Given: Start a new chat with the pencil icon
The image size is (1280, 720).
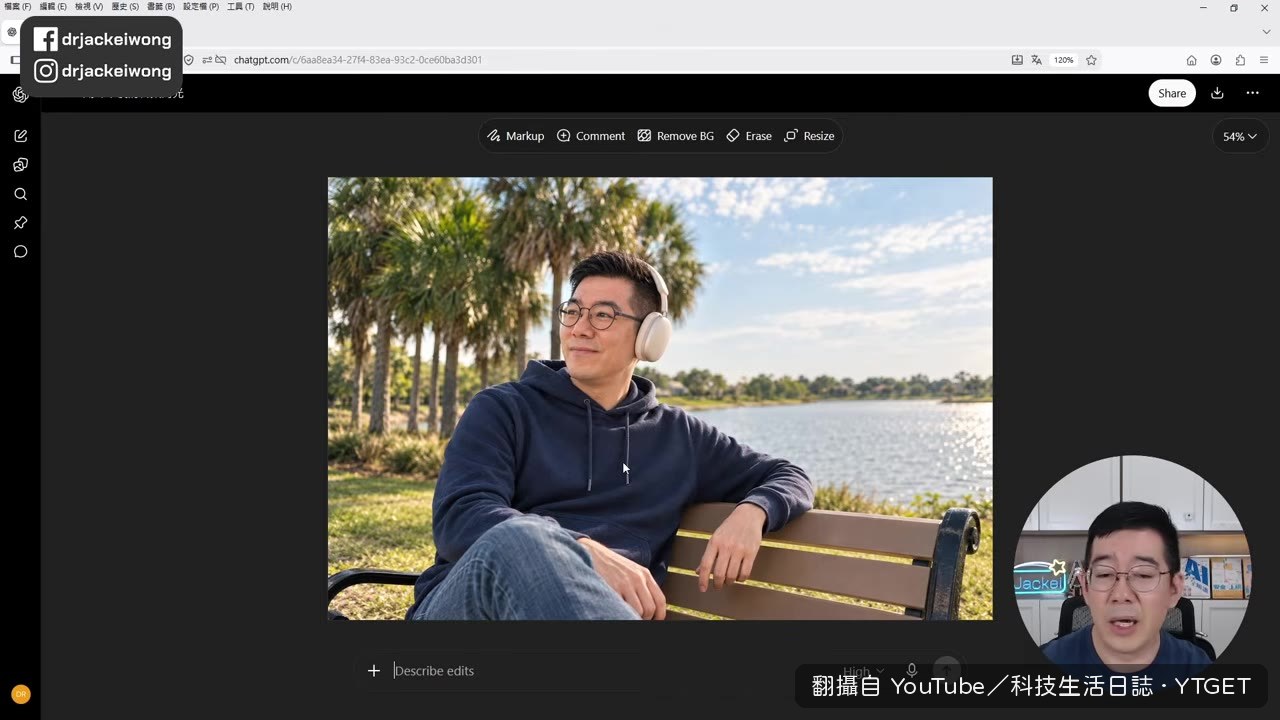Looking at the screenshot, I should [20, 136].
